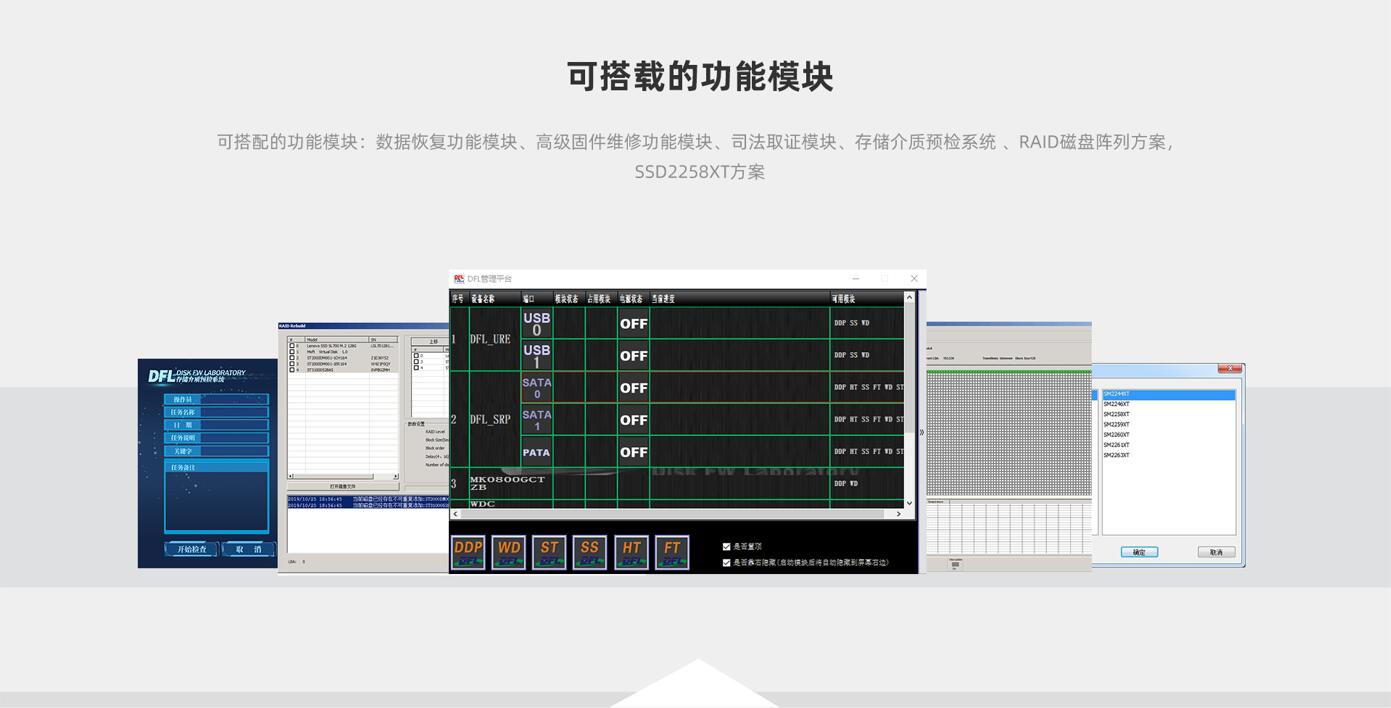Start the SS module
This screenshot has height=708, width=1391.
590,552
